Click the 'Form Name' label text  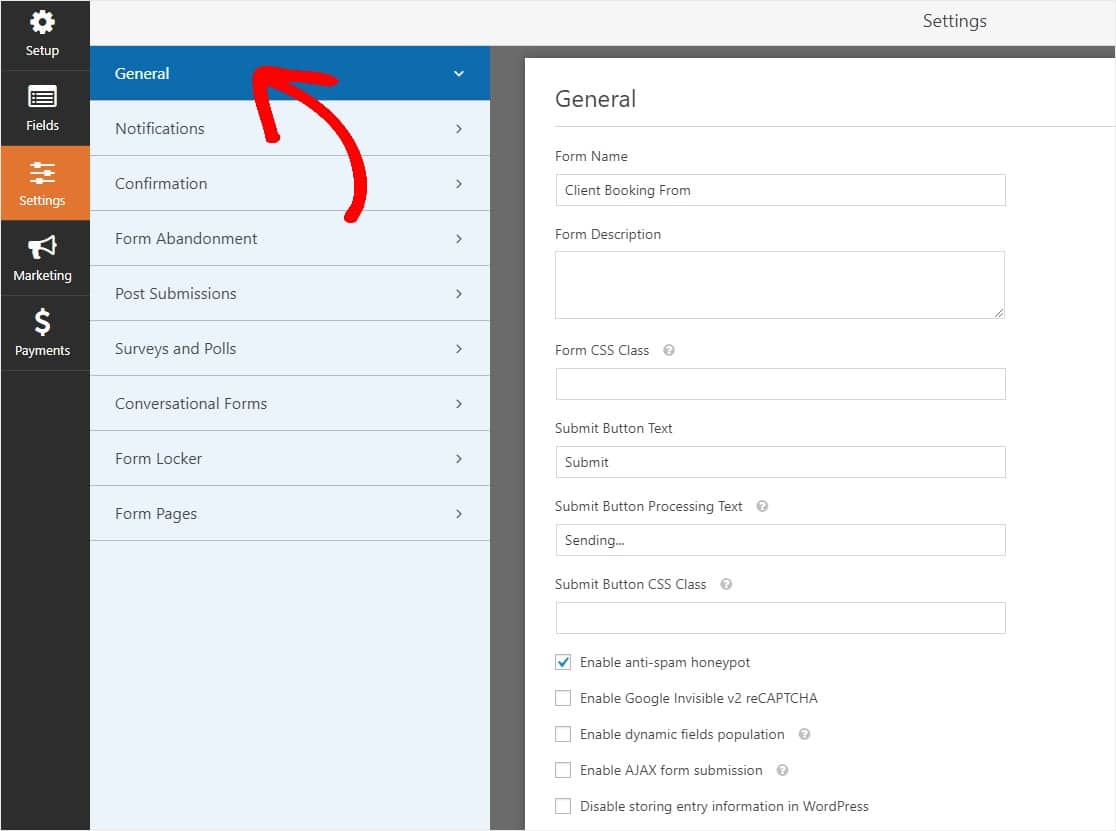pos(591,156)
